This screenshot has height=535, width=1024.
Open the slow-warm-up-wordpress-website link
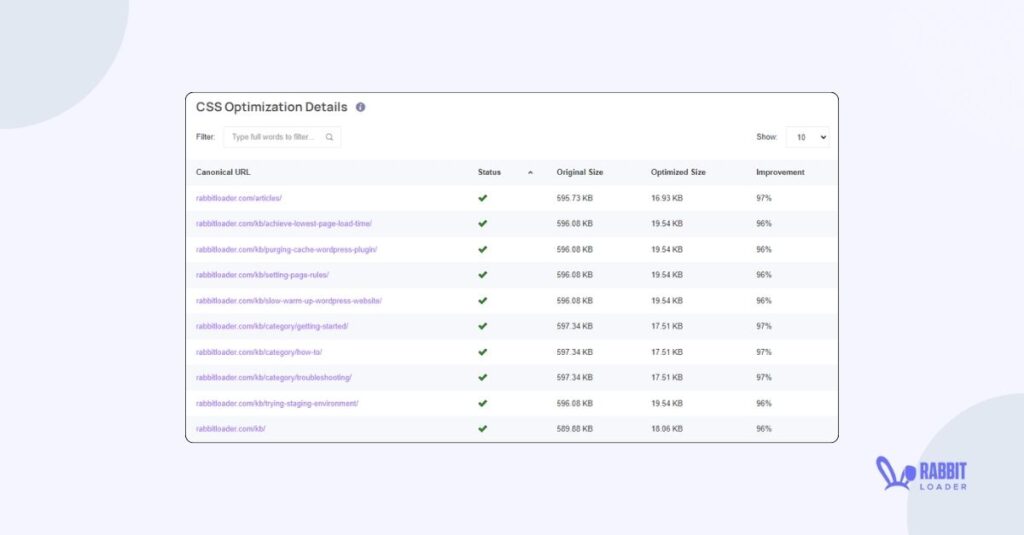pos(289,300)
